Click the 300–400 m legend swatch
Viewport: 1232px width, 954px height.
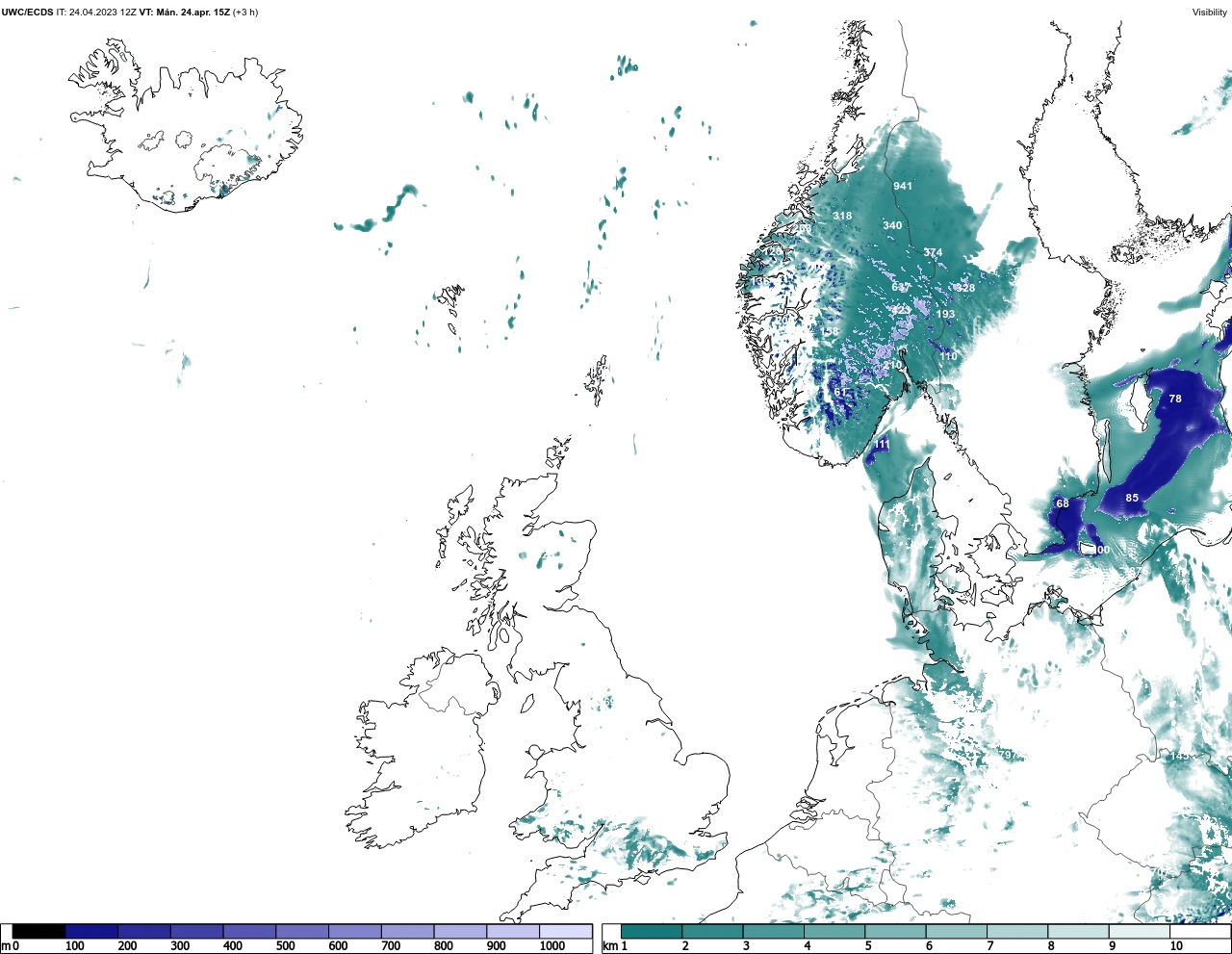[x=197, y=932]
